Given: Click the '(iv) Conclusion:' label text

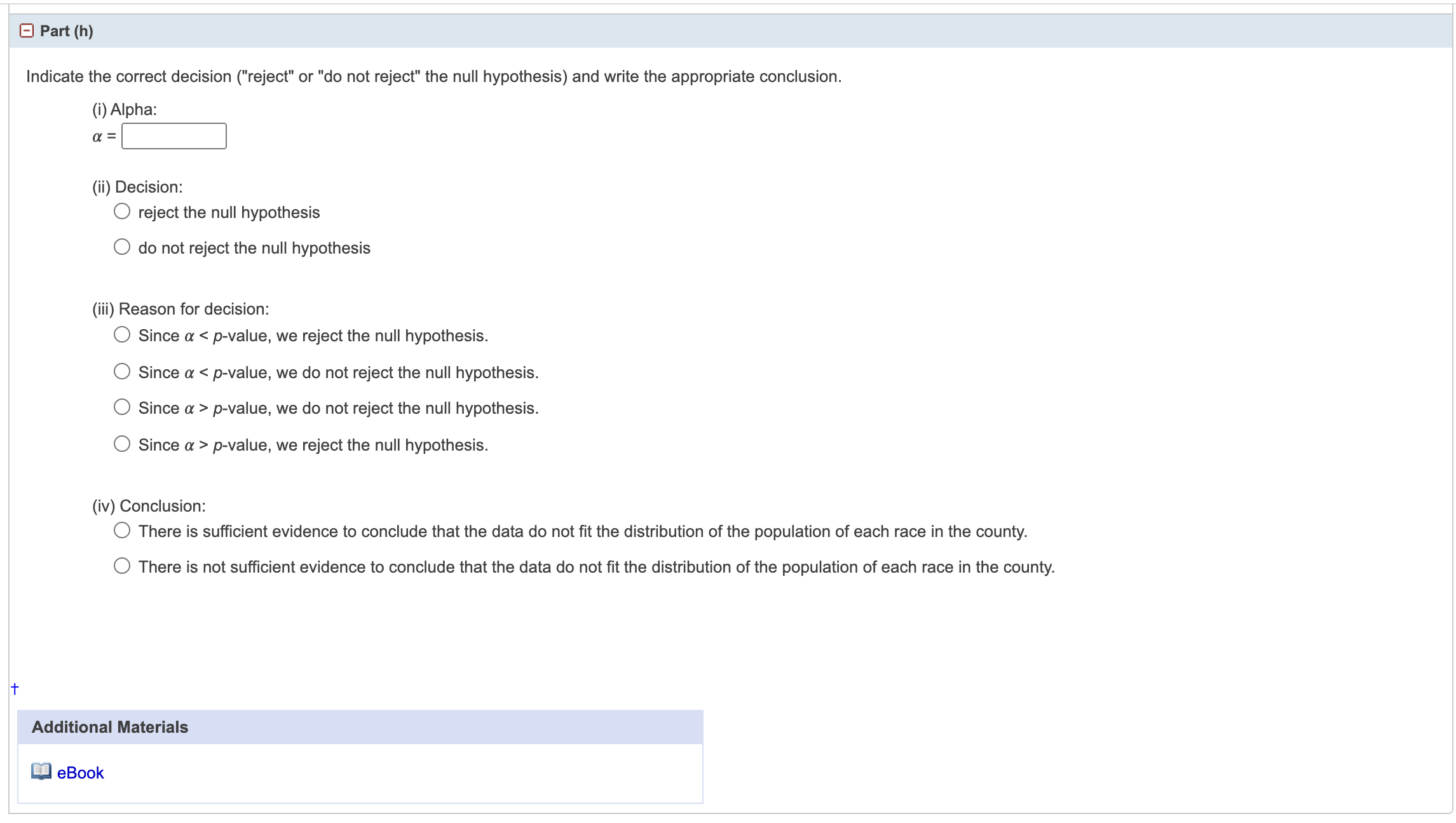Looking at the screenshot, I should (149, 505).
